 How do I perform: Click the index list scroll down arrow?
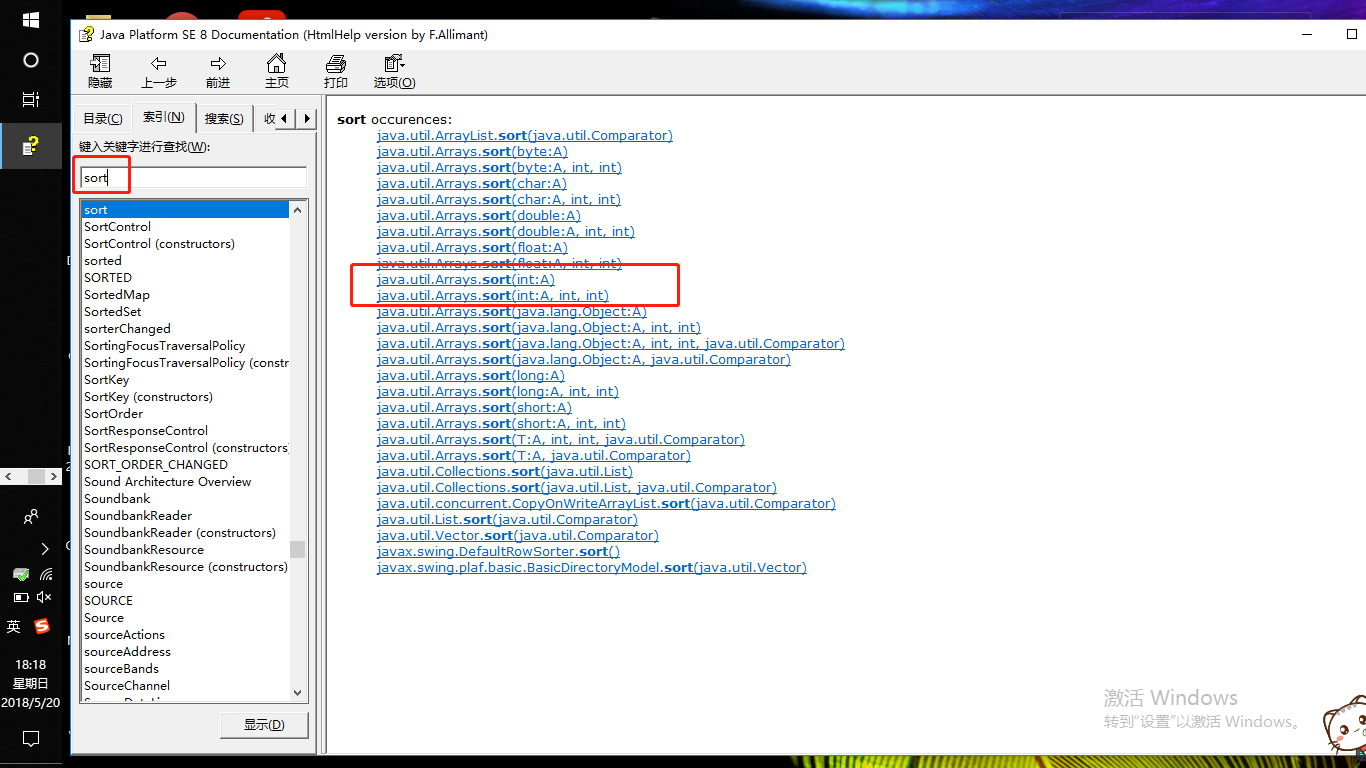tap(298, 692)
